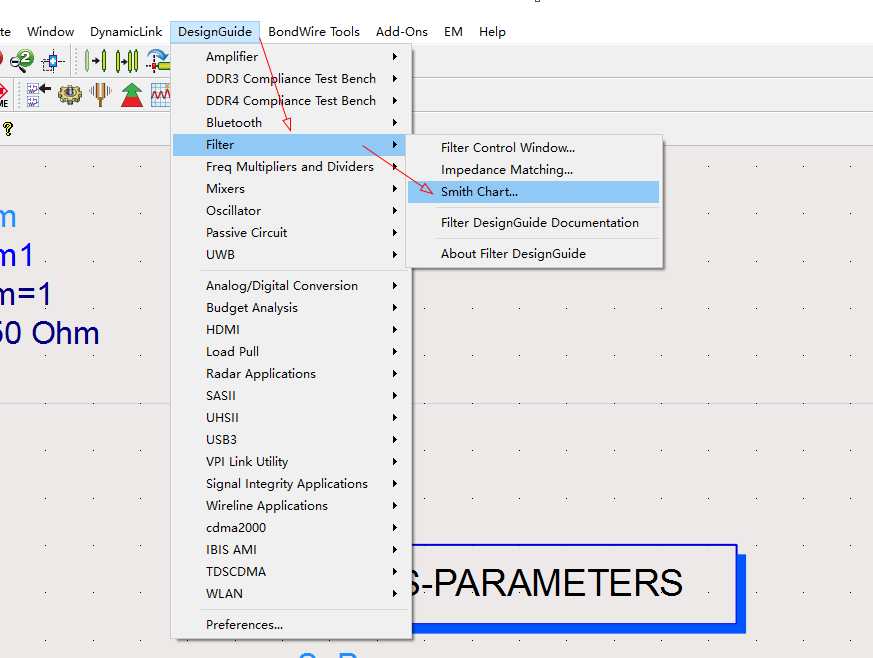Click the yellow question mark help icon
This screenshot has height=658, width=873.
[x=8, y=129]
